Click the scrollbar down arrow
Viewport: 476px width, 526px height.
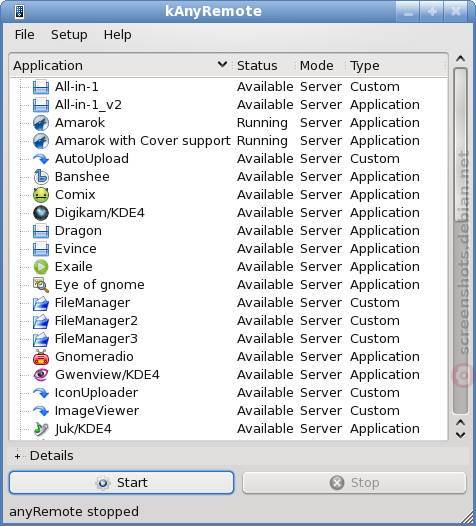461,435
